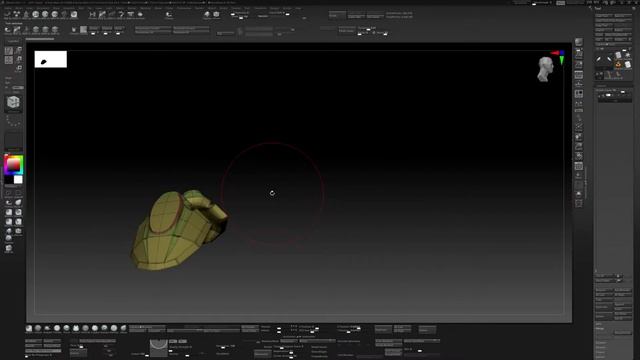Open the dark empty texture slot above the color picker
Screen dimensions: 640x360
click(13, 141)
